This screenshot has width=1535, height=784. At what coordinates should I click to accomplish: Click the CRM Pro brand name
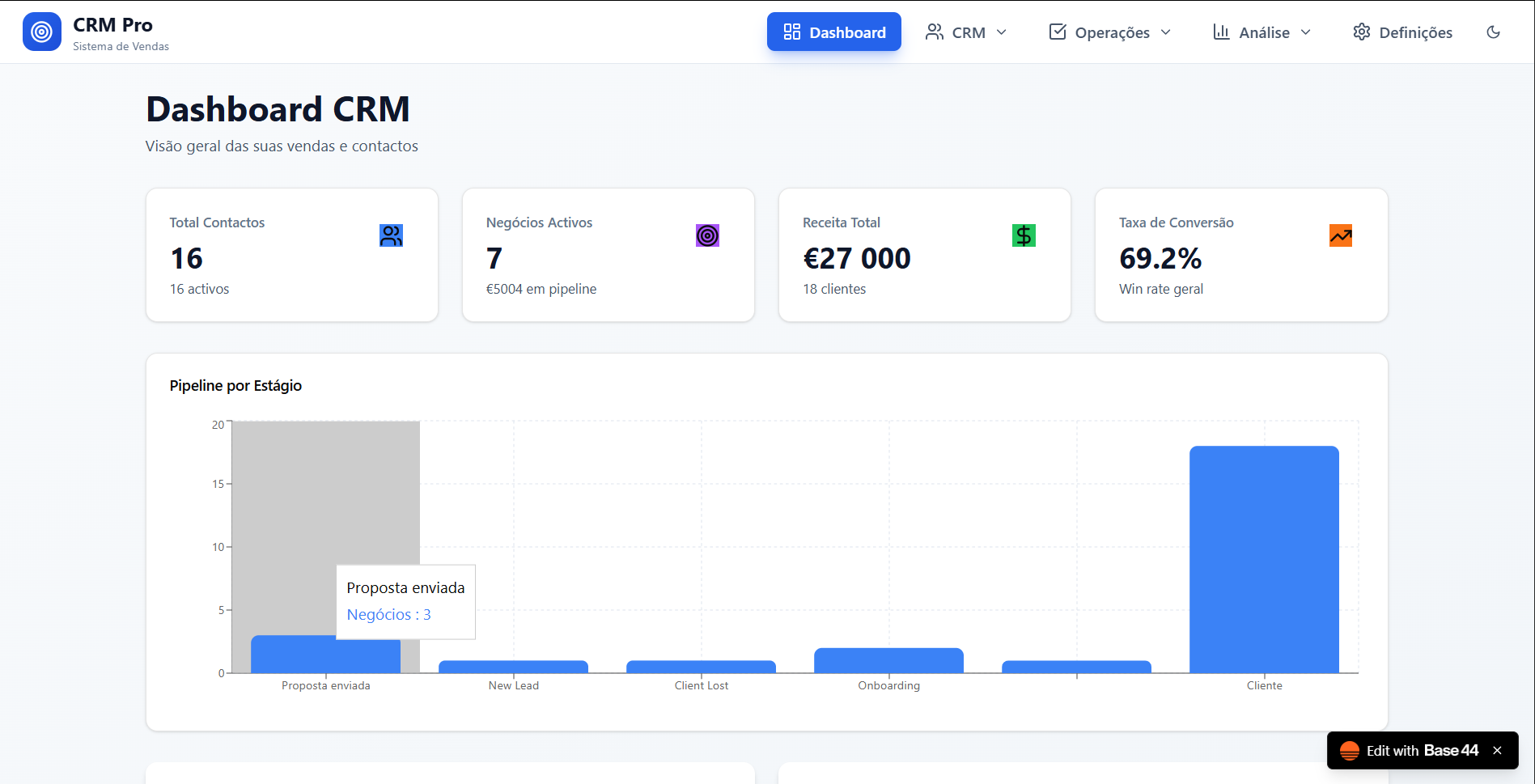tap(112, 25)
